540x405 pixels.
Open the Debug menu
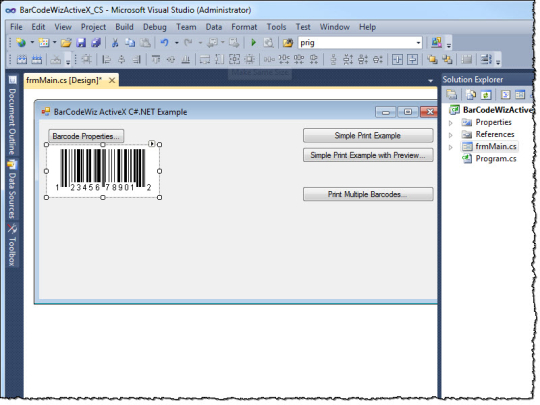[155, 27]
